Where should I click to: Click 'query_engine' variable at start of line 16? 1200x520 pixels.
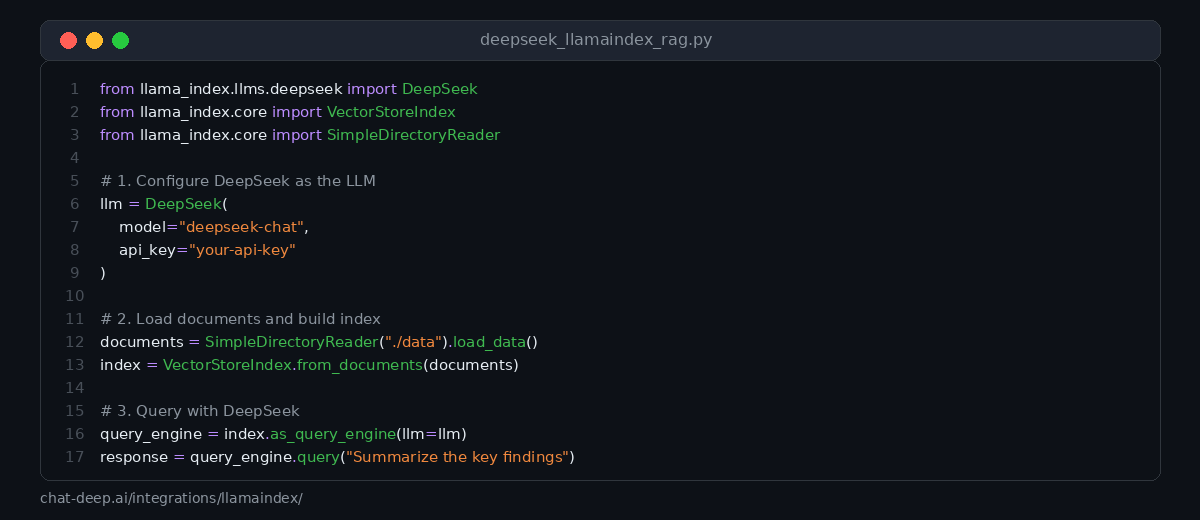coord(150,434)
